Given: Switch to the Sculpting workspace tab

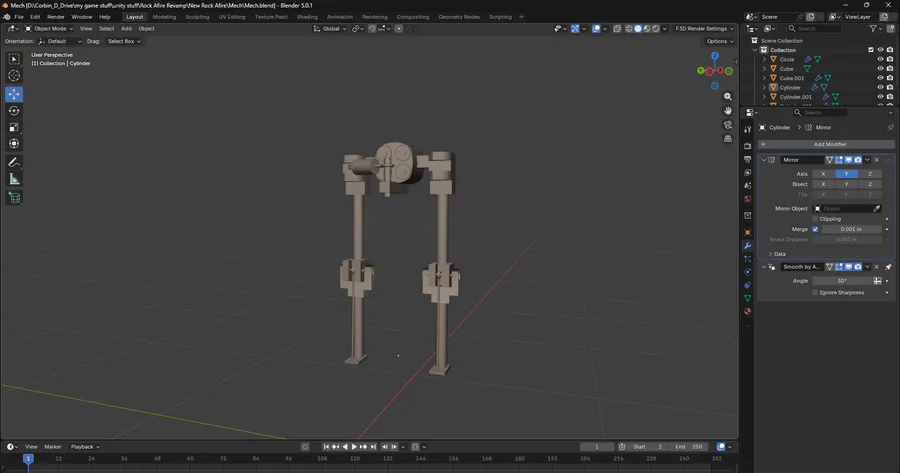Looking at the screenshot, I should coord(197,17).
